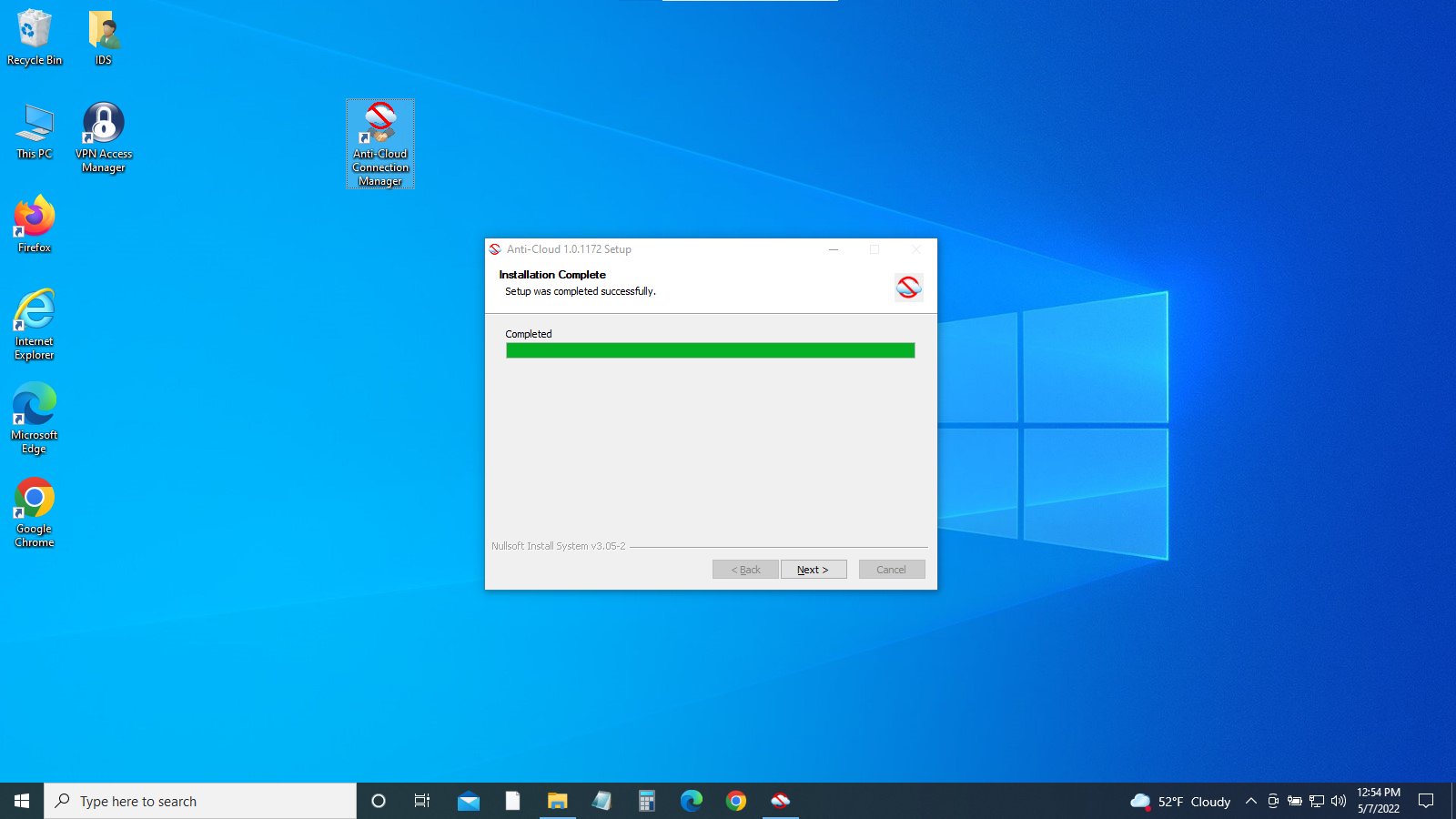Open Google Chrome from the taskbar
The height and width of the screenshot is (819, 1456).
736,801
